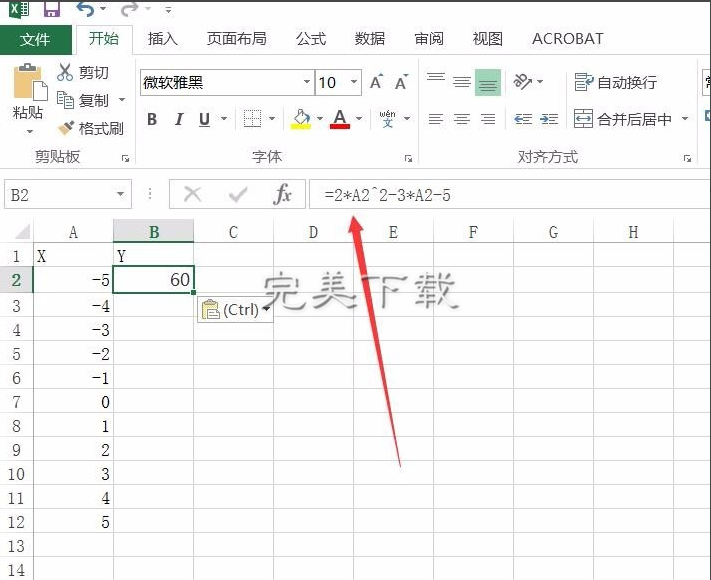Increase font size with larger A icon
This screenshot has height=580, width=711.
point(376,82)
